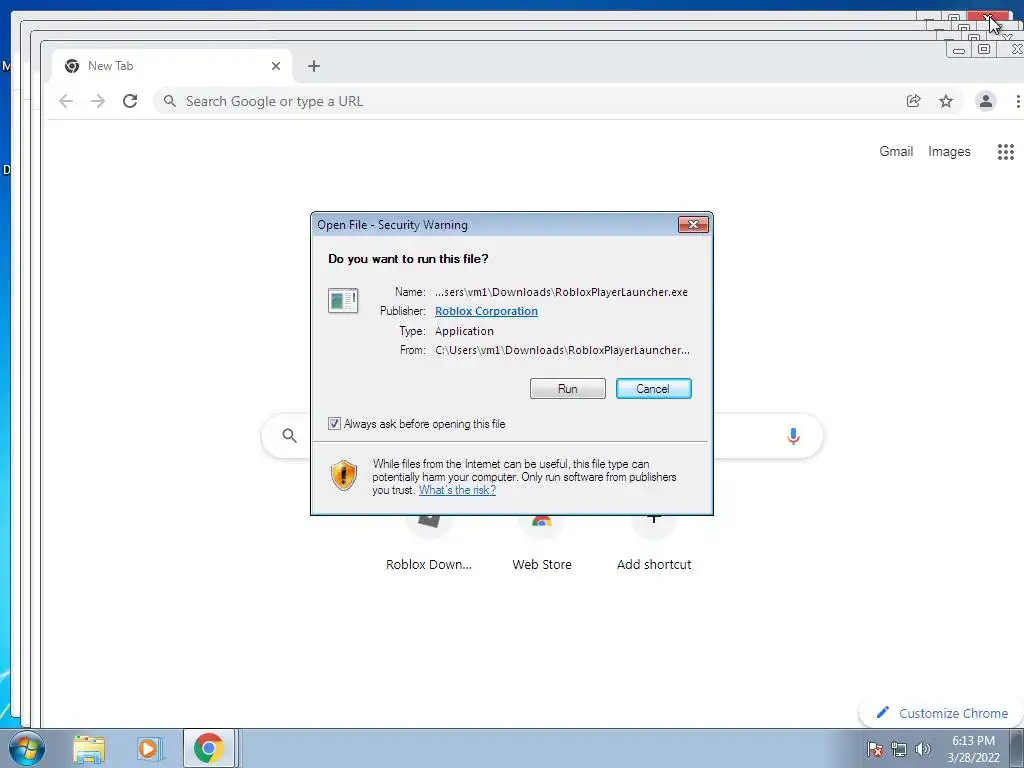
Task: Select the New Tab tab
Action: (172, 66)
